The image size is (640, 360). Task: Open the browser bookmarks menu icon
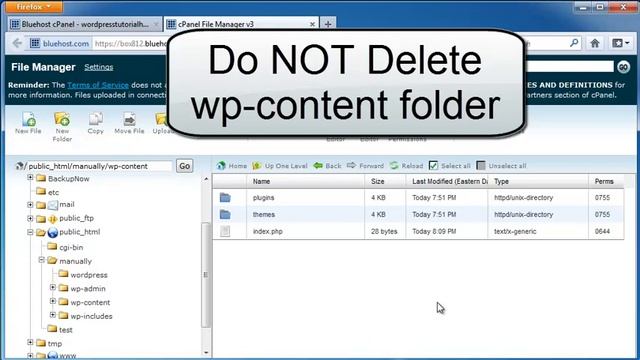click(620, 43)
